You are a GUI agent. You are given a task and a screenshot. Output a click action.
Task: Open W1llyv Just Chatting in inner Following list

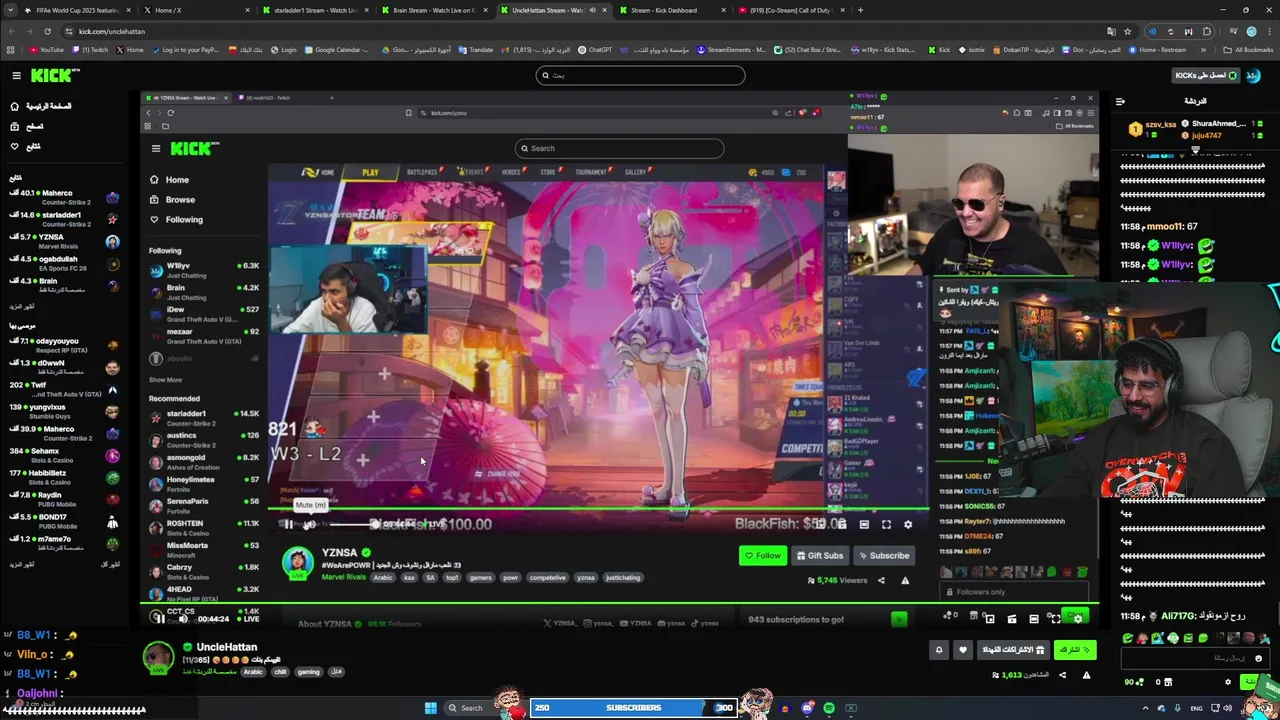click(x=204, y=270)
